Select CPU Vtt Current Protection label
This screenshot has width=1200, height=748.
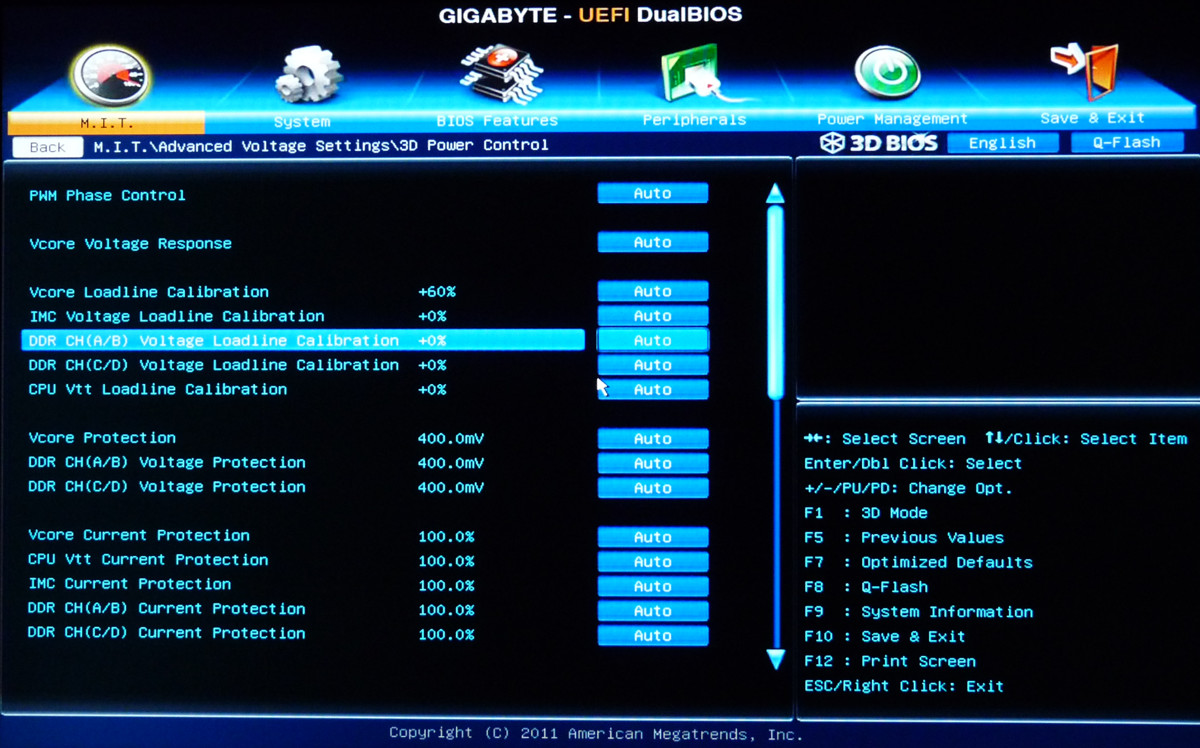148,560
